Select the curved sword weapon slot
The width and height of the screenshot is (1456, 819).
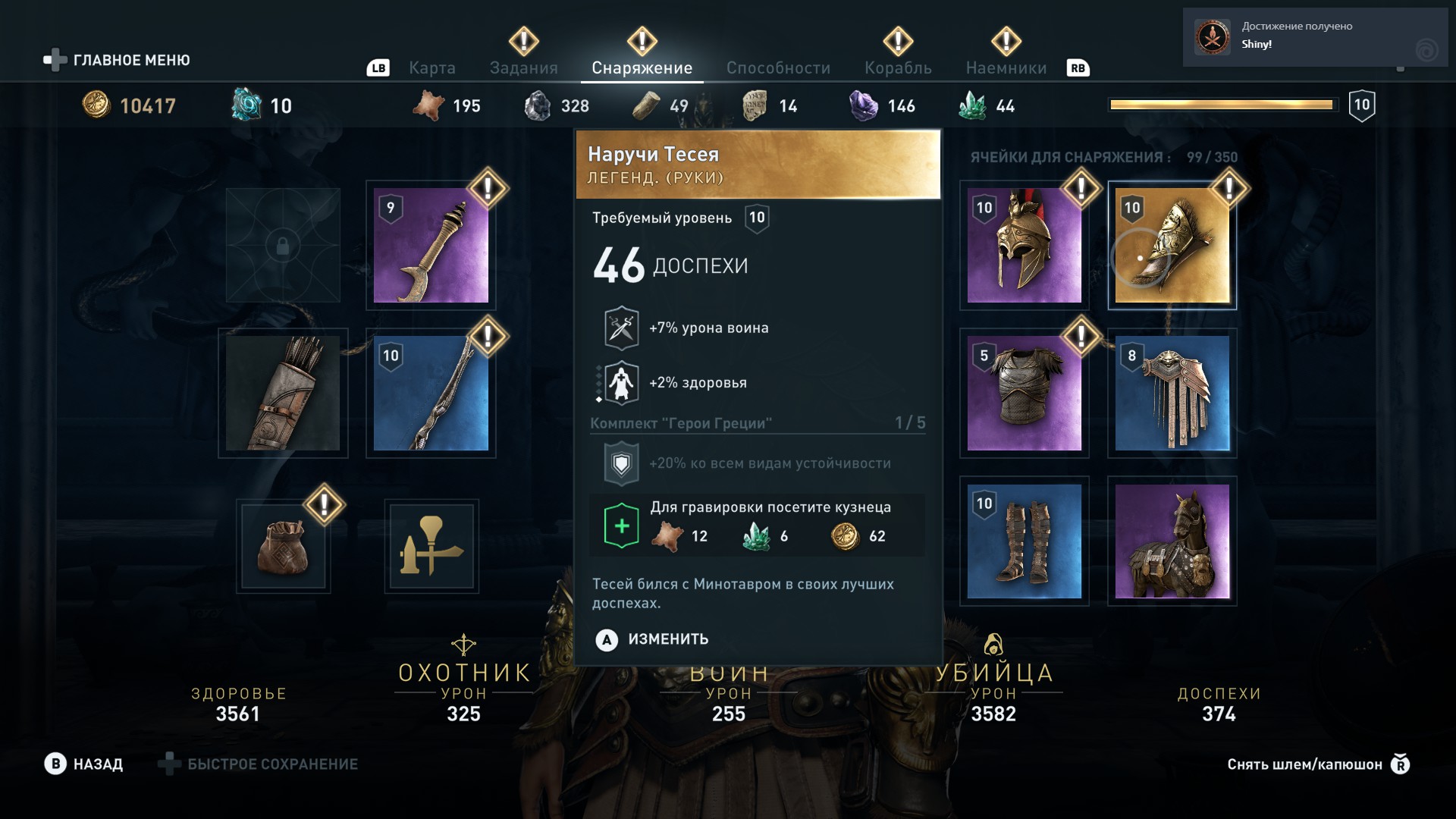tap(431, 246)
